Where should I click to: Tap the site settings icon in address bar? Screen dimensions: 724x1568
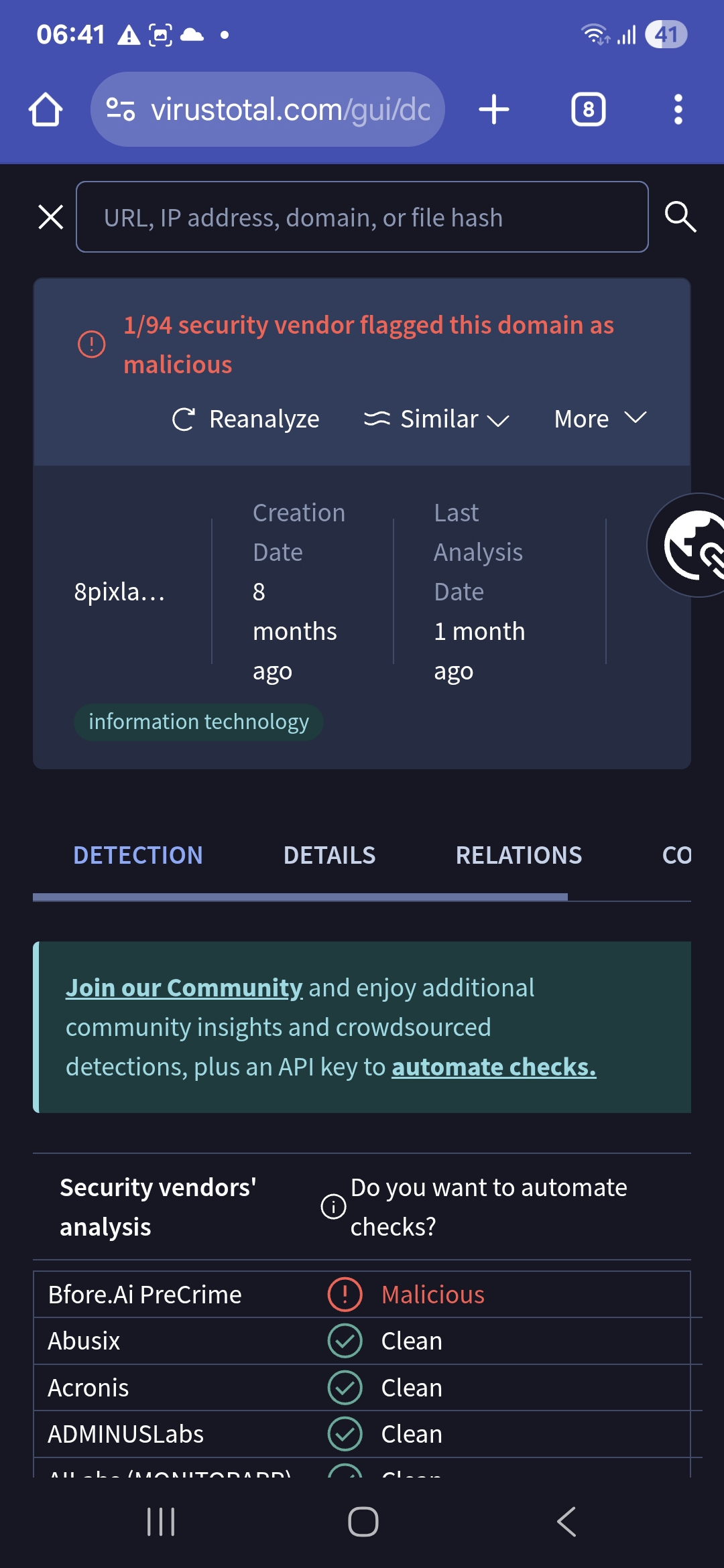click(121, 109)
